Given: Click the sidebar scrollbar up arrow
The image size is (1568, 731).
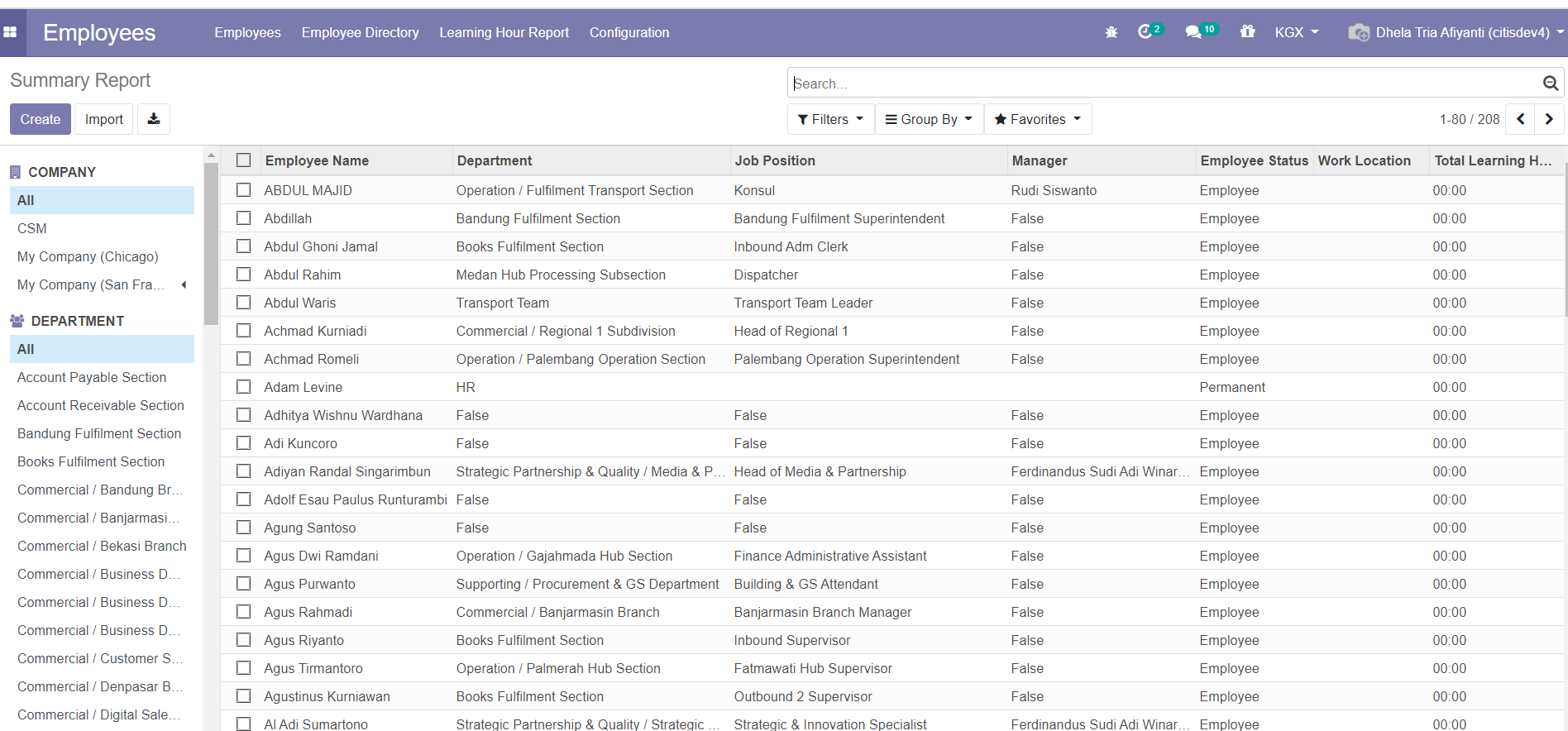Looking at the screenshot, I should tap(211, 155).
